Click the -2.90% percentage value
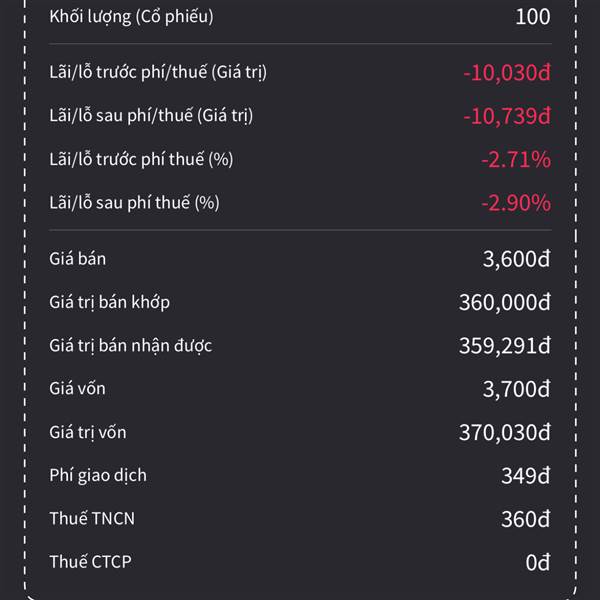Image resolution: width=600 pixels, height=600 pixels. point(516,203)
